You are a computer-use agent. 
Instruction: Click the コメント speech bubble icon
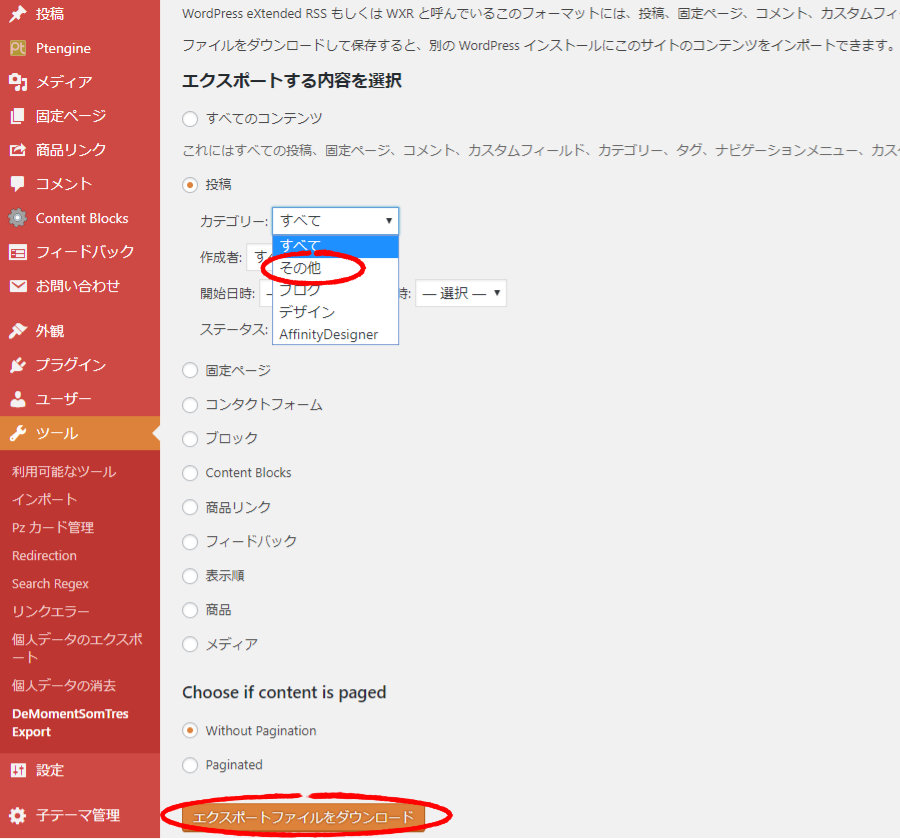pyautogui.click(x=18, y=184)
